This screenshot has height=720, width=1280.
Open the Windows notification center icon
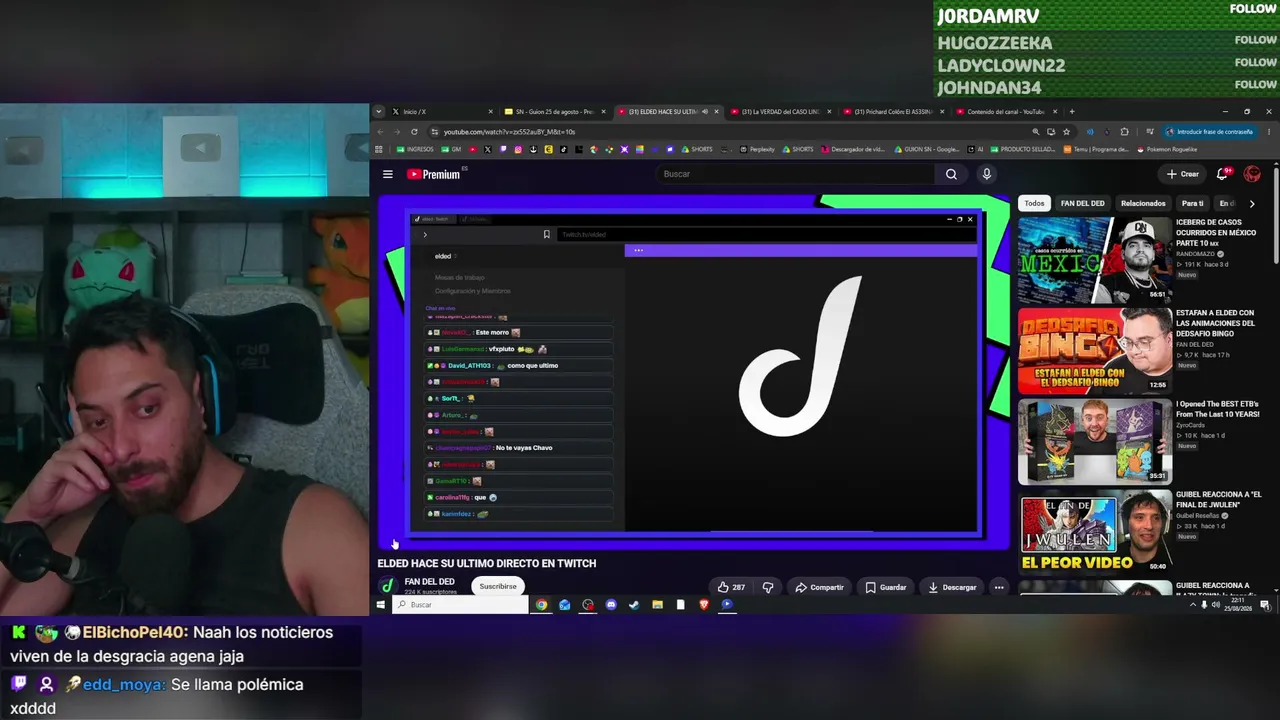[1265, 605]
